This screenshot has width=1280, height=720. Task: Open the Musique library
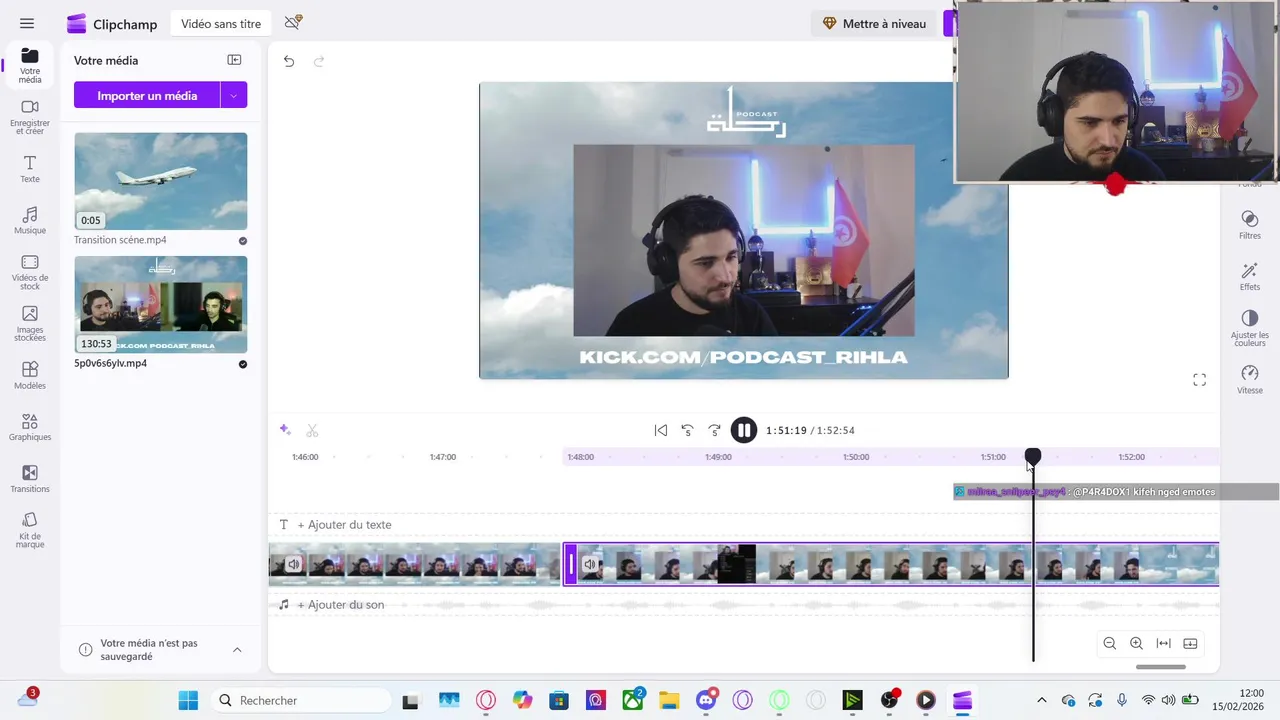(30, 220)
